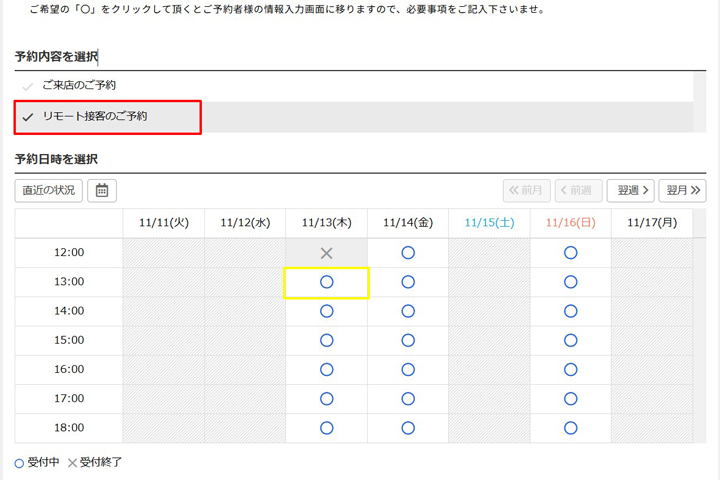Pick the 11/14 18:00 circle slot
Screen dimensions: 720x480
(408, 428)
